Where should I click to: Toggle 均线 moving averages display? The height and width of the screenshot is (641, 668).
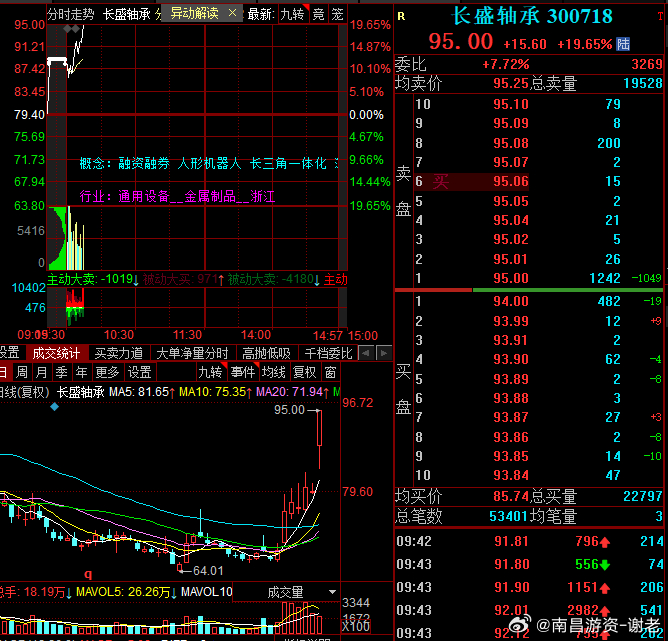pyautogui.click(x=274, y=372)
